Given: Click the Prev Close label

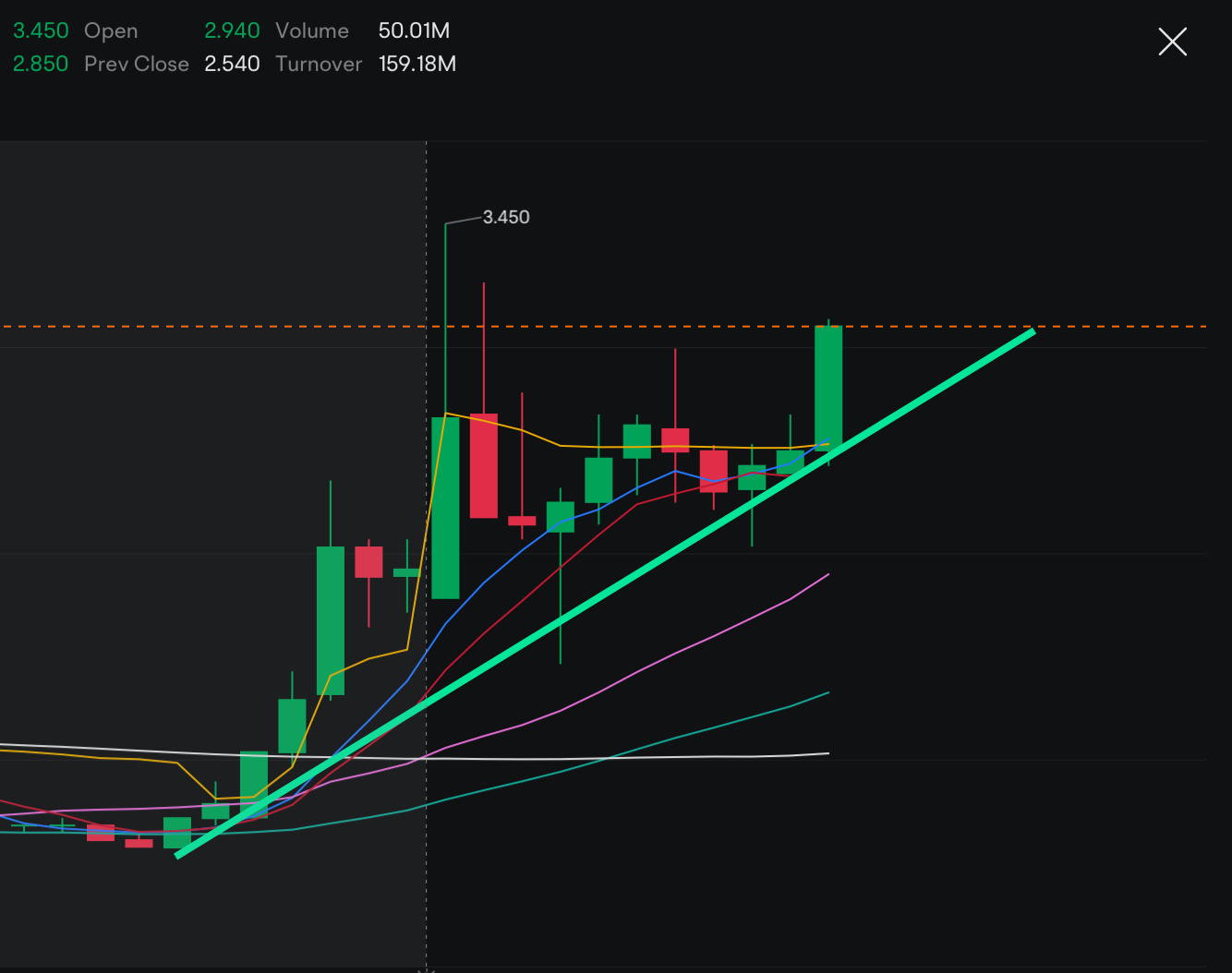Looking at the screenshot, I should (137, 64).
